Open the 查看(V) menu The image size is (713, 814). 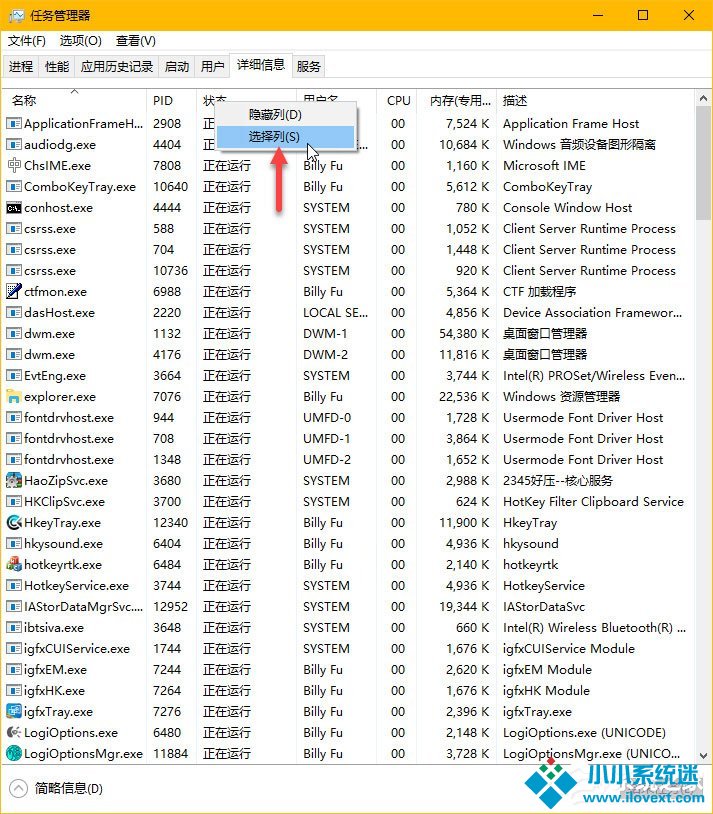coord(136,40)
